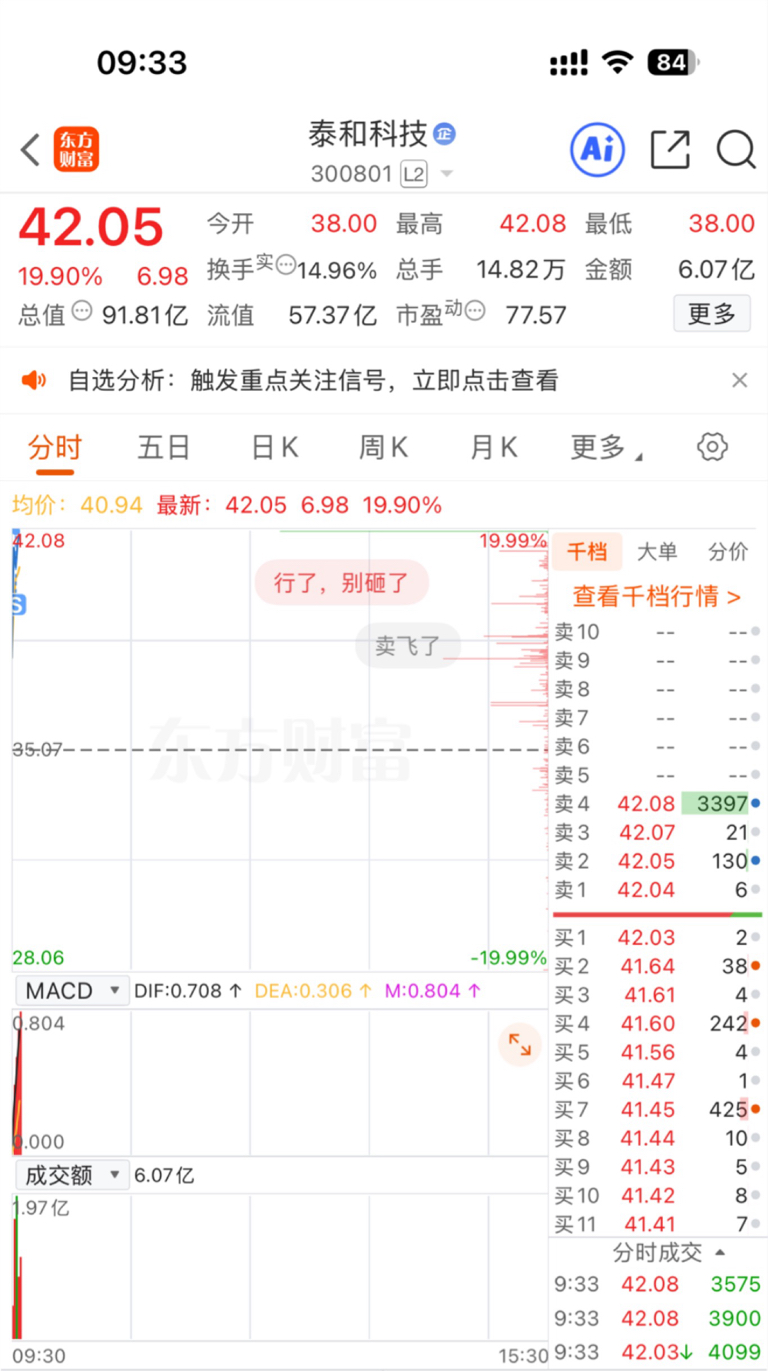Open the 成交额 indicator dropdown

click(71, 1175)
